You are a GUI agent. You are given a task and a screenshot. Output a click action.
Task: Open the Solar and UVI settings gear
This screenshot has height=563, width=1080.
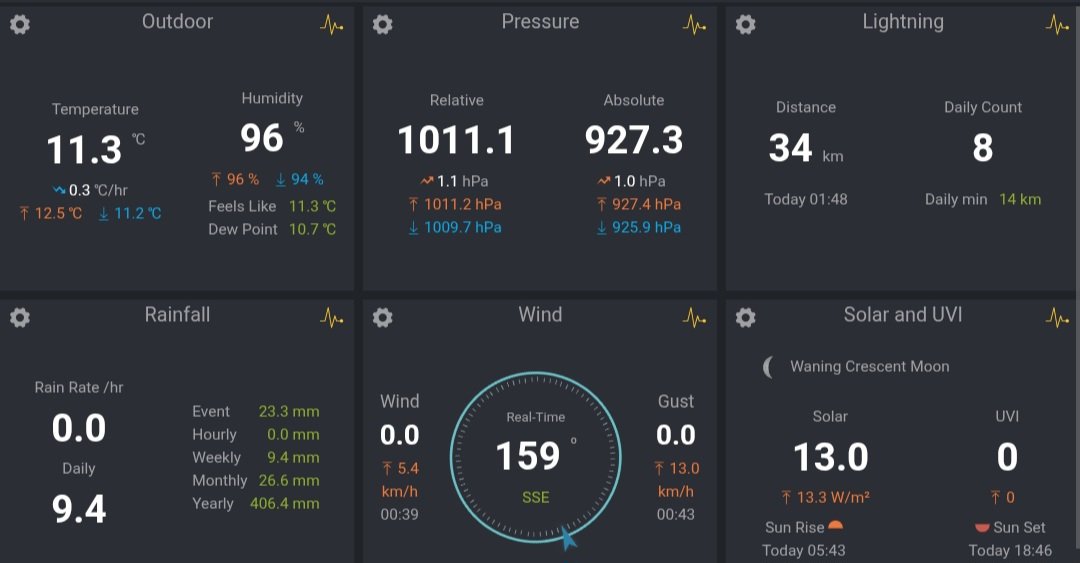(745, 318)
